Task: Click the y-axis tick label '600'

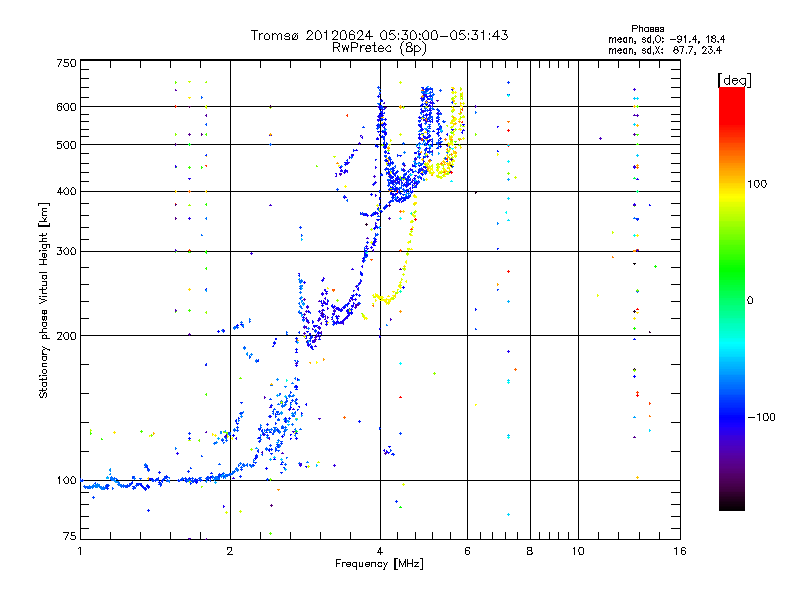Action: (x=67, y=107)
